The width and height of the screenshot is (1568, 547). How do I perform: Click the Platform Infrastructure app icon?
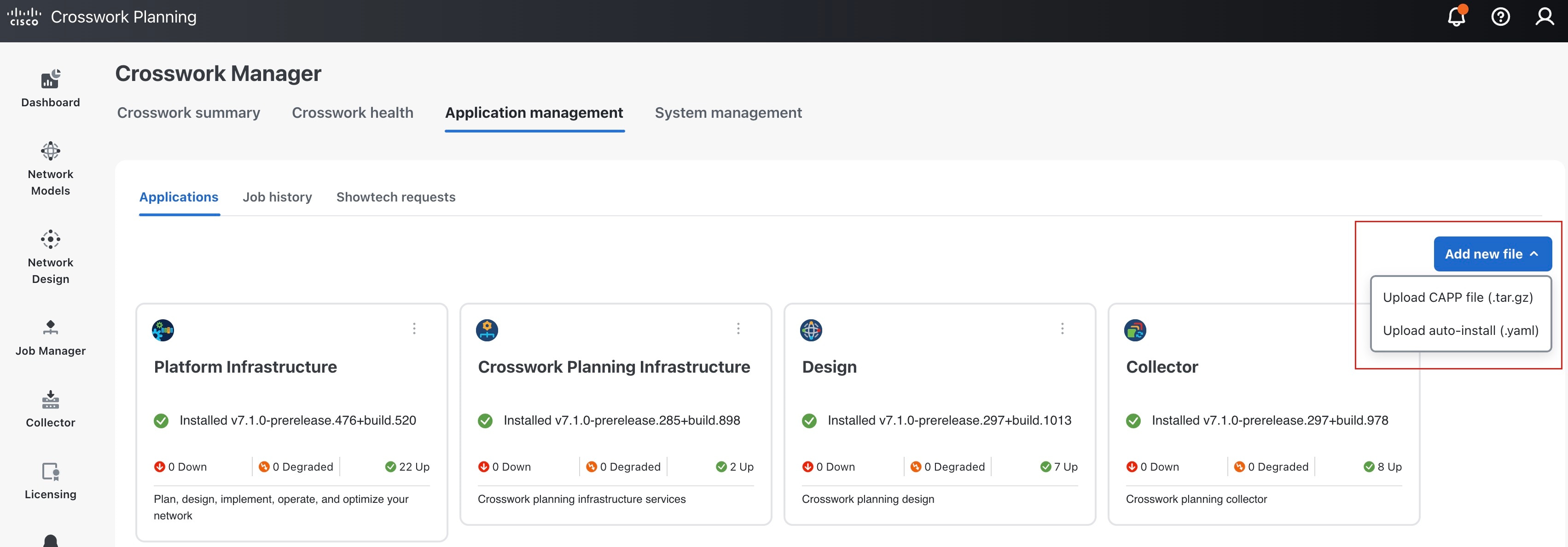pos(163,330)
